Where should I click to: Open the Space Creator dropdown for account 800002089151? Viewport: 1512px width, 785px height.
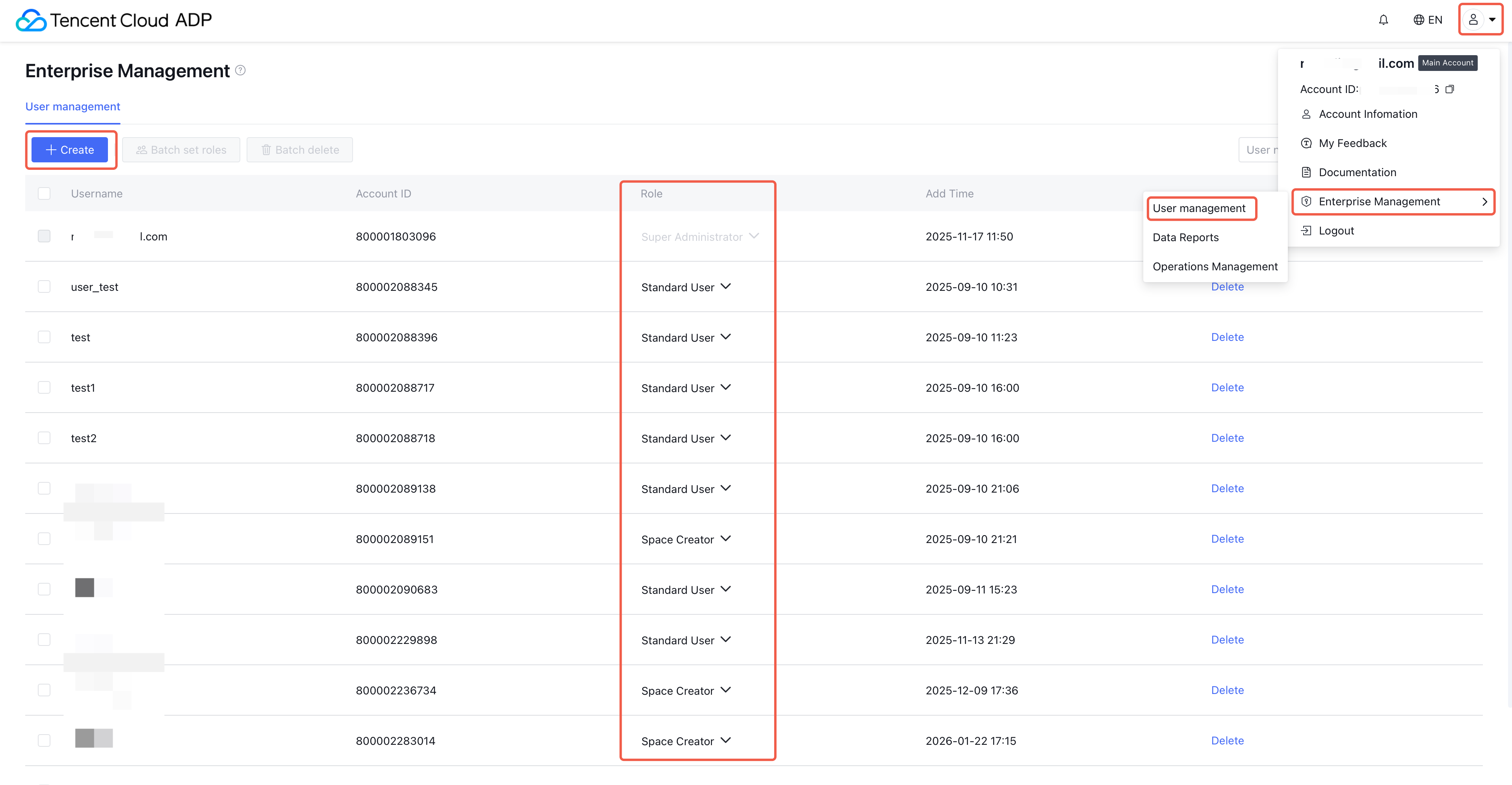pos(726,539)
